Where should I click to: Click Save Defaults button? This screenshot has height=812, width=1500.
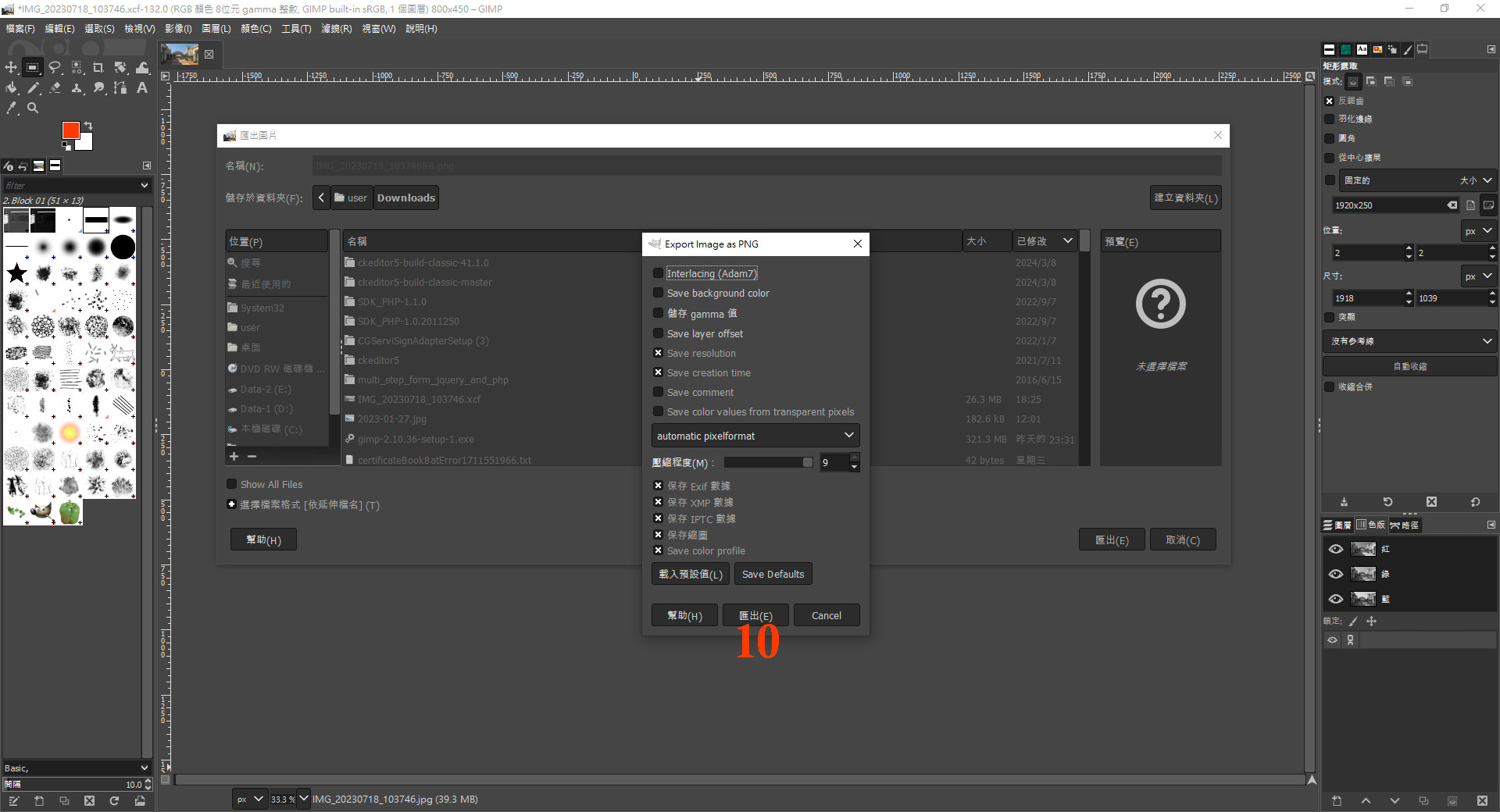[773, 574]
